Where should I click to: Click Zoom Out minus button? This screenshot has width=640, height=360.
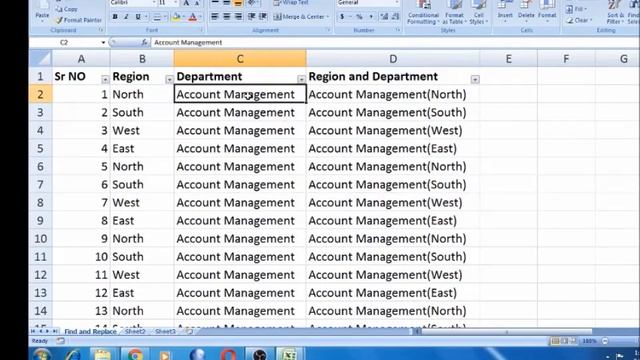pyautogui.click(x=605, y=341)
